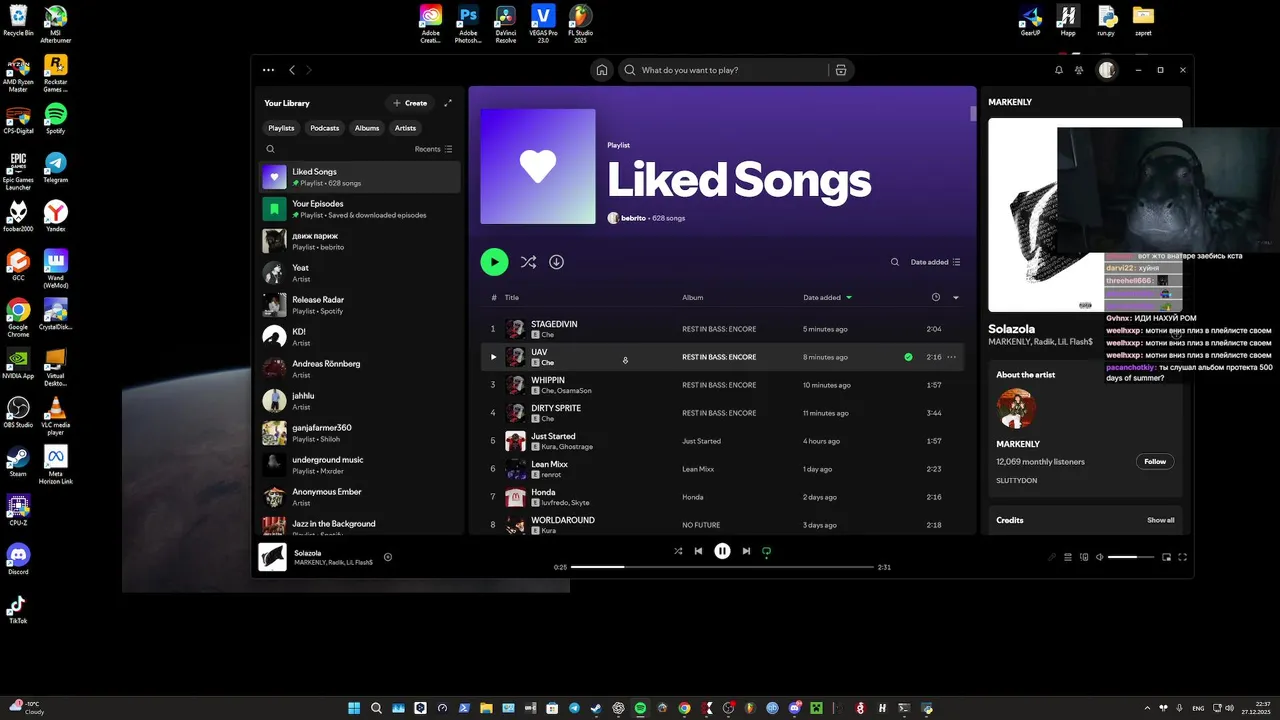Open the bebrito profile link

click(633, 218)
